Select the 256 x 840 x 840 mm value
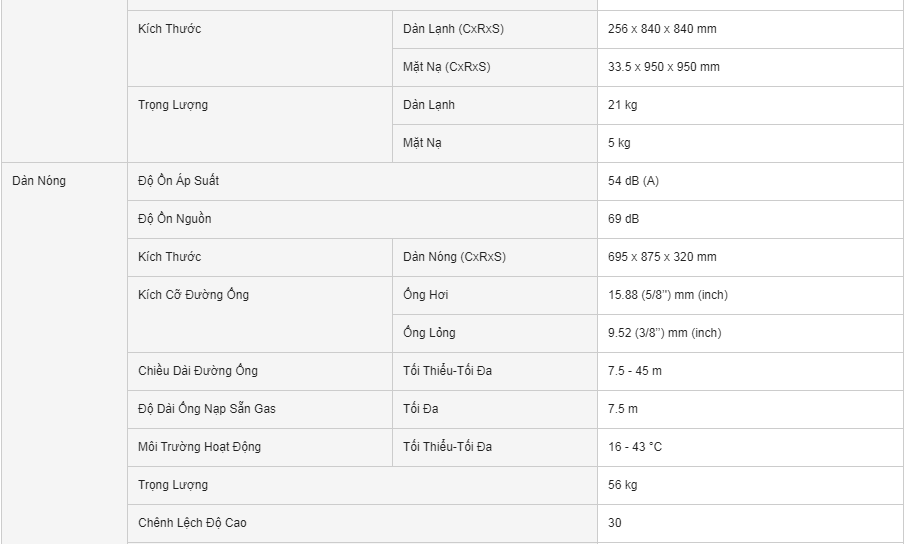 tap(662, 29)
